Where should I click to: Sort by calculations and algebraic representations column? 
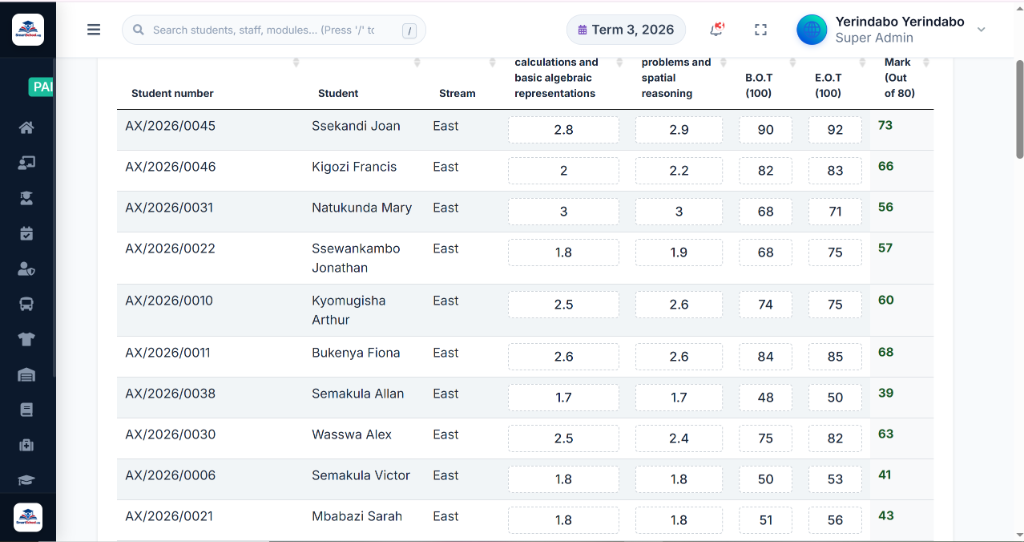click(x=556, y=78)
